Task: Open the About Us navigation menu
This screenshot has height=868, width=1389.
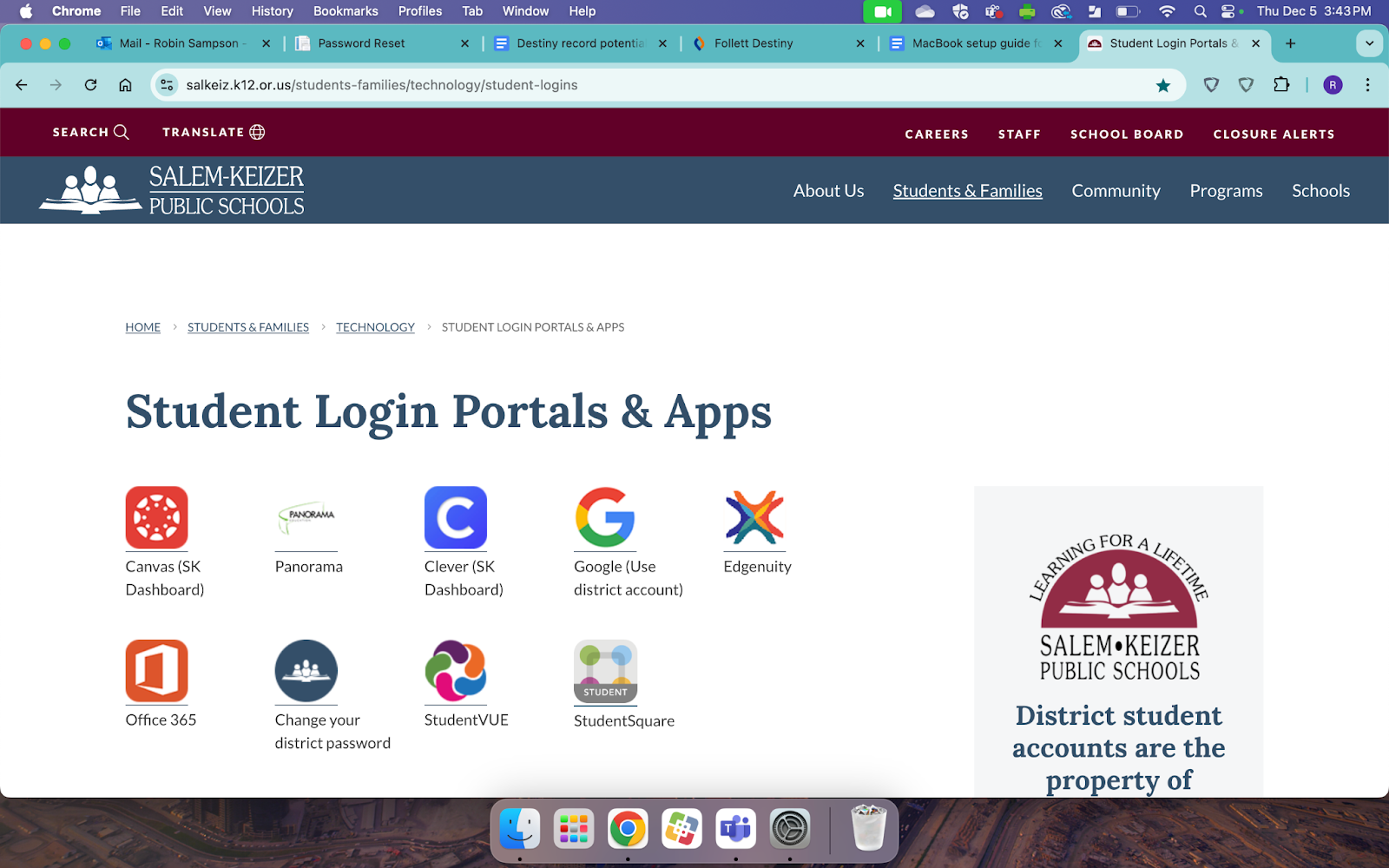Action: (x=828, y=191)
